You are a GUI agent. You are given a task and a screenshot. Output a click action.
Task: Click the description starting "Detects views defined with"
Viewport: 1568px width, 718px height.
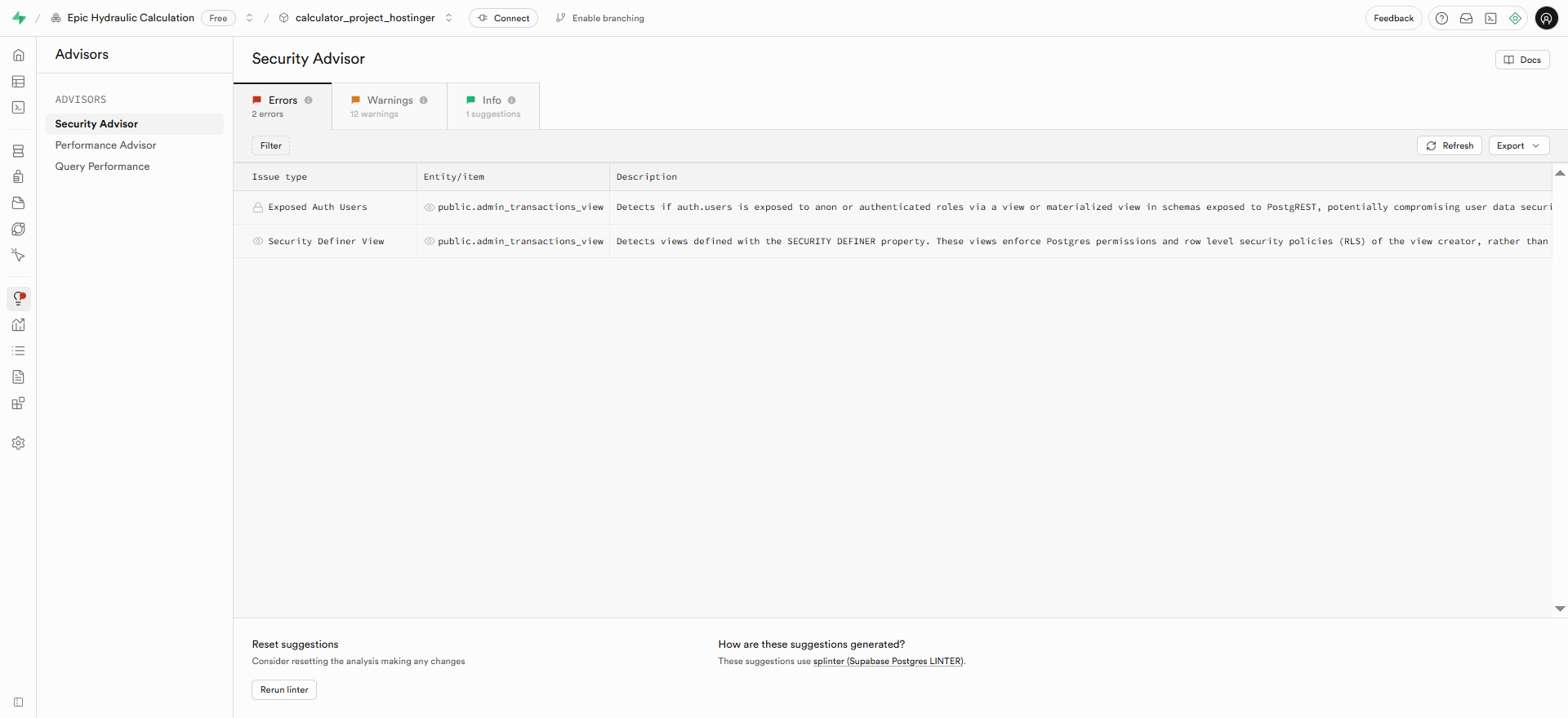(1082, 242)
